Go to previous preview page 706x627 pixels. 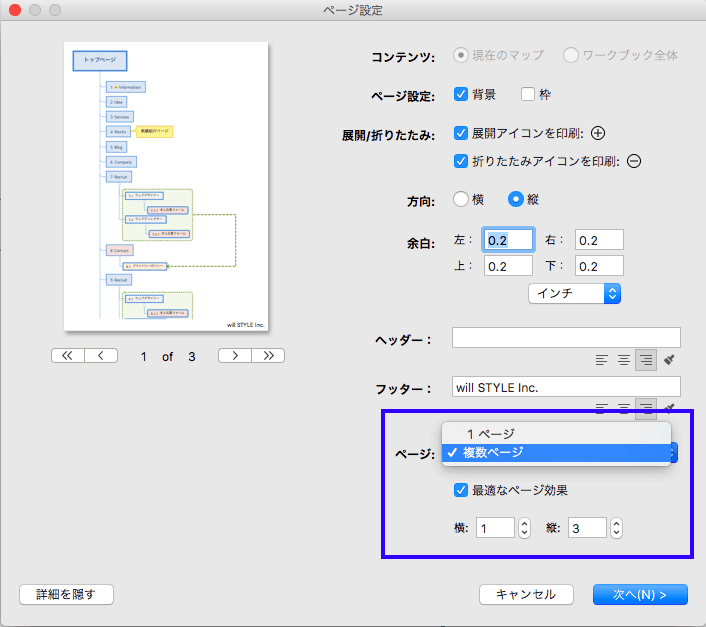point(101,356)
